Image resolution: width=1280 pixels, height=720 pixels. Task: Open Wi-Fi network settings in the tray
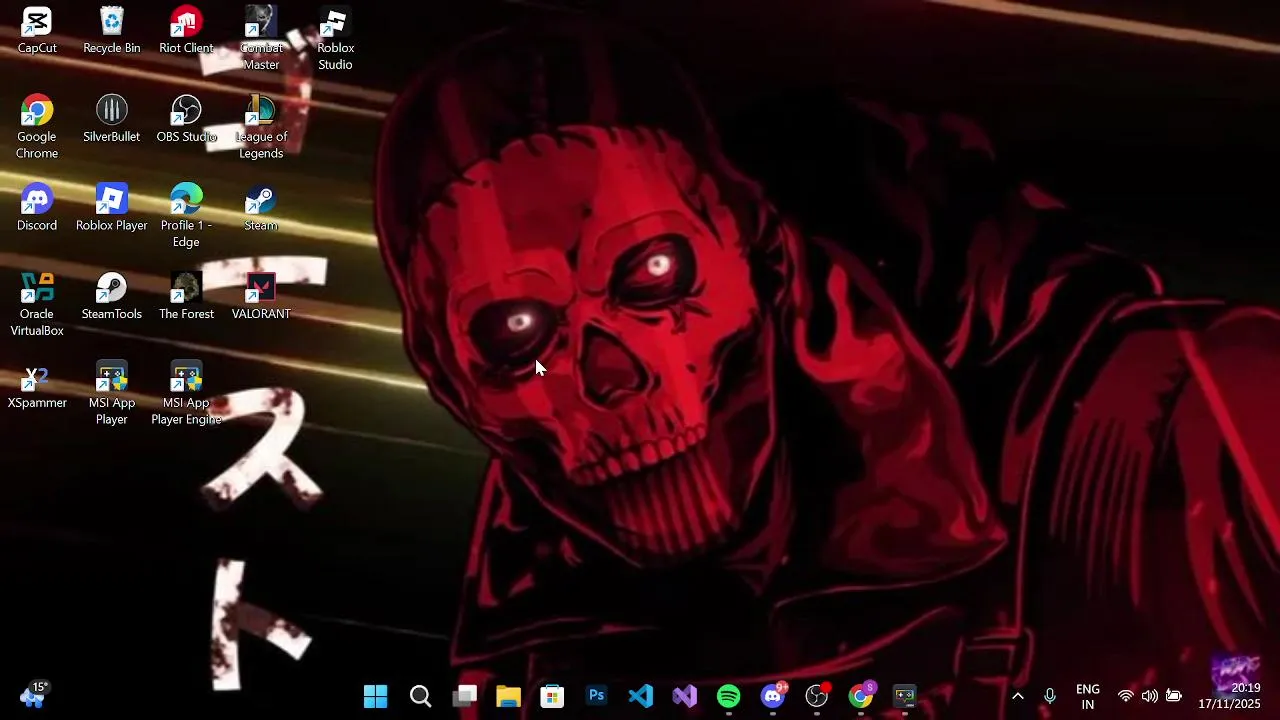pyautogui.click(x=1126, y=696)
